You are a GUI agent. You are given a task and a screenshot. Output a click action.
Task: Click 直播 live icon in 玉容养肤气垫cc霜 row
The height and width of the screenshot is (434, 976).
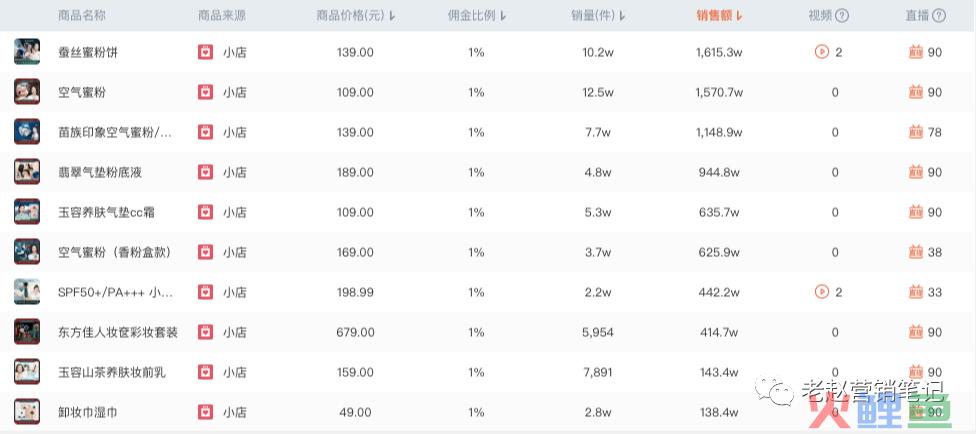coord(916,212)
